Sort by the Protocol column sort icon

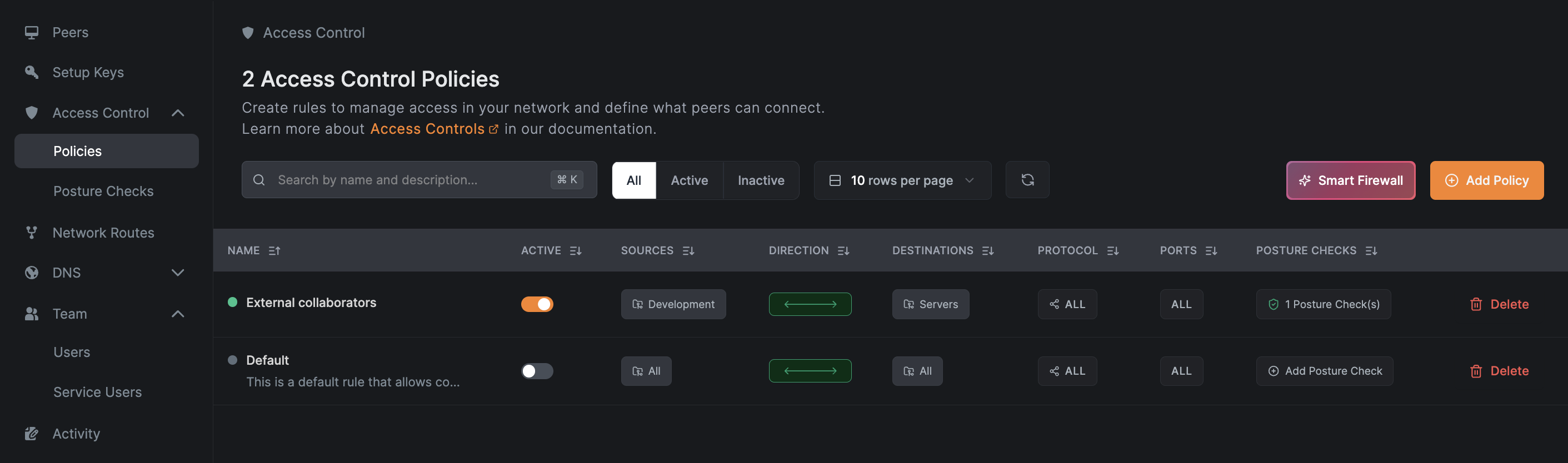[1113, 251]
